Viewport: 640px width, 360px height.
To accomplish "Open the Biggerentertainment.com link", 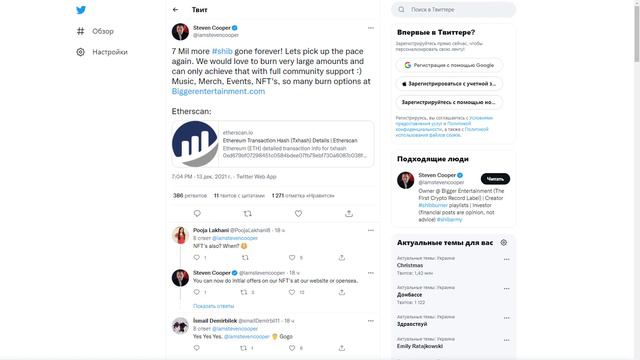I will pyautogui.click(x=218, y=91).
